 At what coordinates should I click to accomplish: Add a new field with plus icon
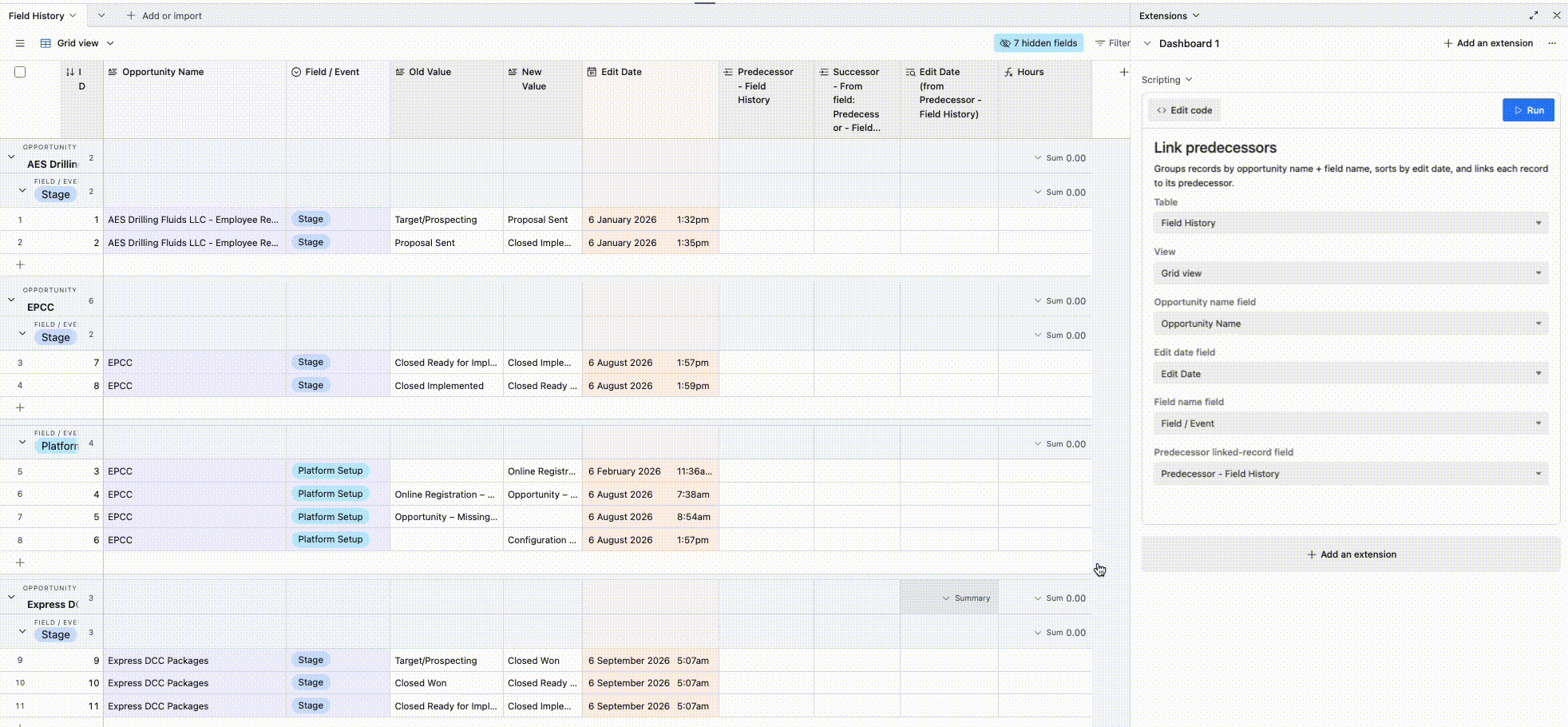click(1123, 72)
